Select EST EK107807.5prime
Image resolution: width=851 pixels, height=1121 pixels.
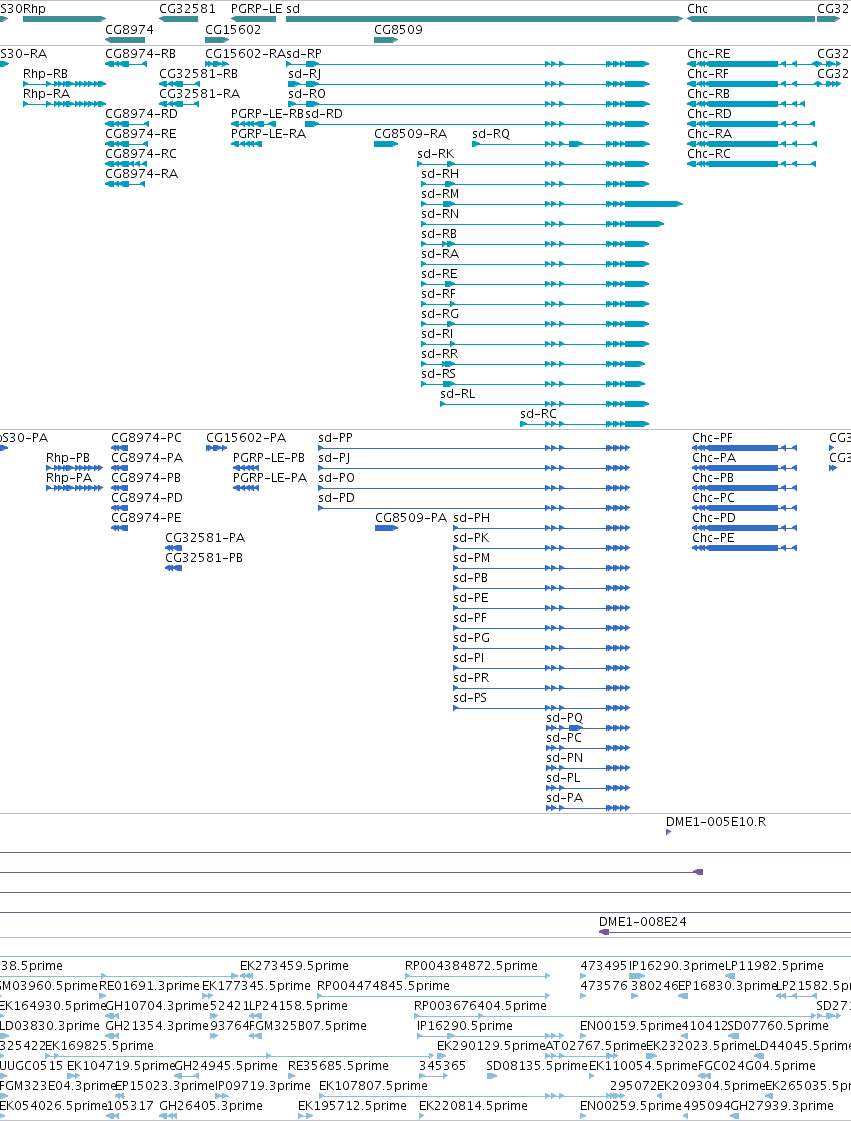pos(373,1086)
